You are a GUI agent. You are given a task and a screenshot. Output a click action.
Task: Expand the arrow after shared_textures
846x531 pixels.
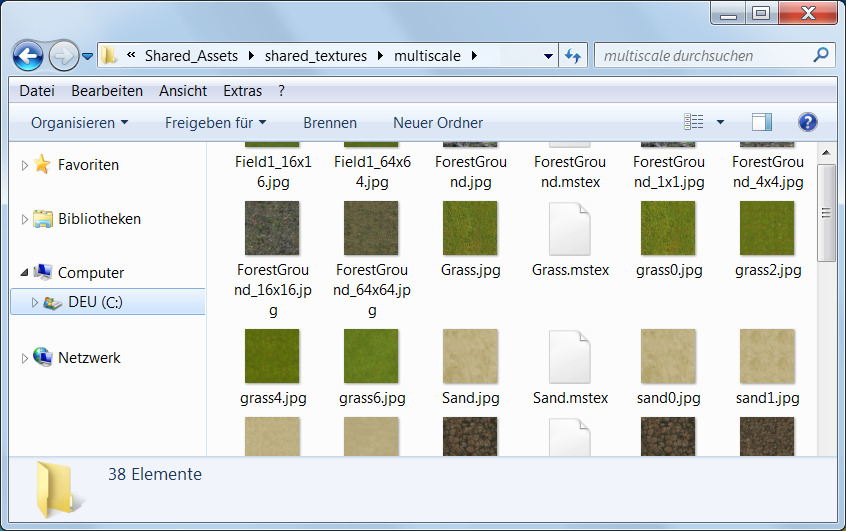click(380, 56)
